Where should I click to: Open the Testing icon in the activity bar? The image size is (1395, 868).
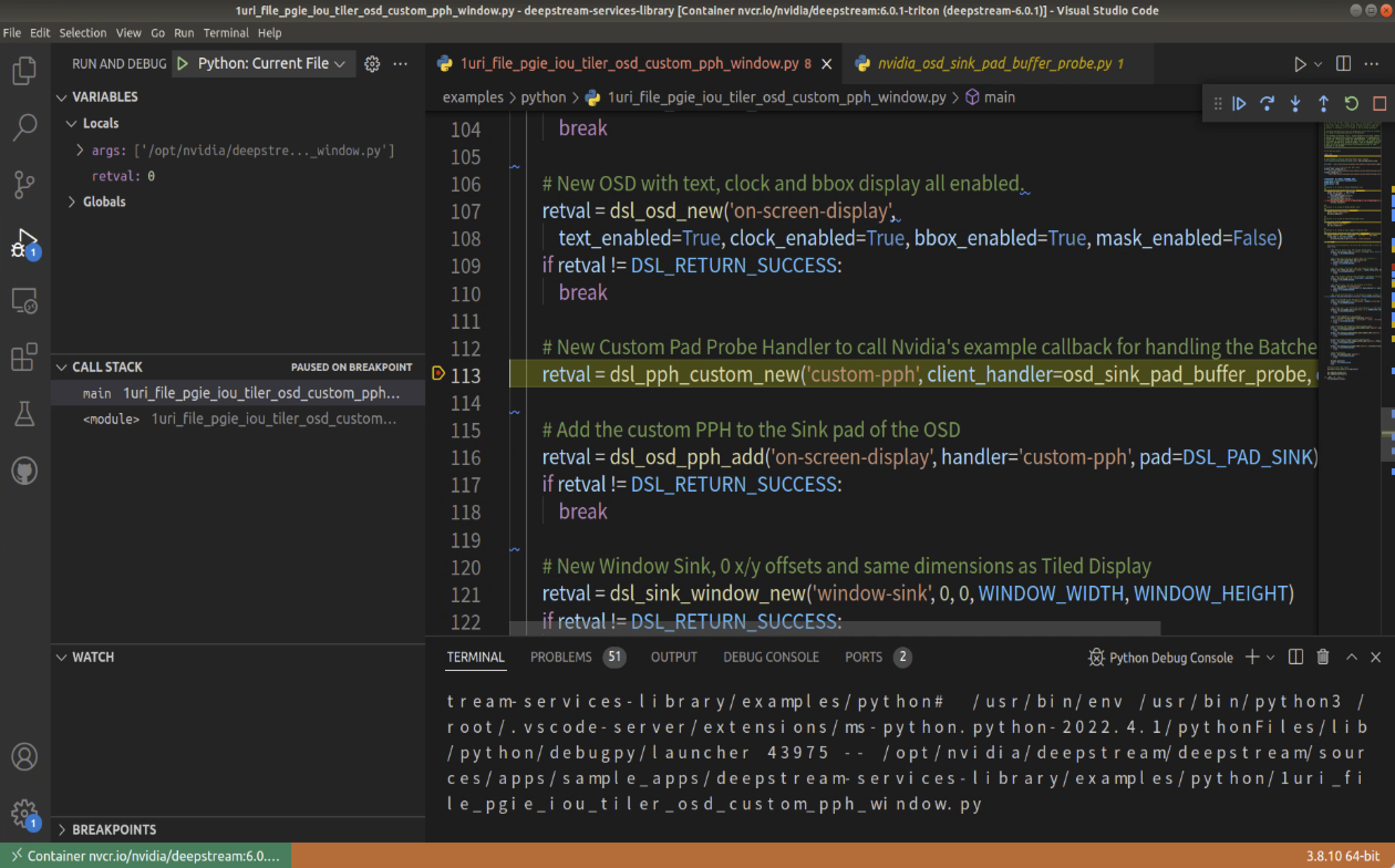tap(24, 414)
